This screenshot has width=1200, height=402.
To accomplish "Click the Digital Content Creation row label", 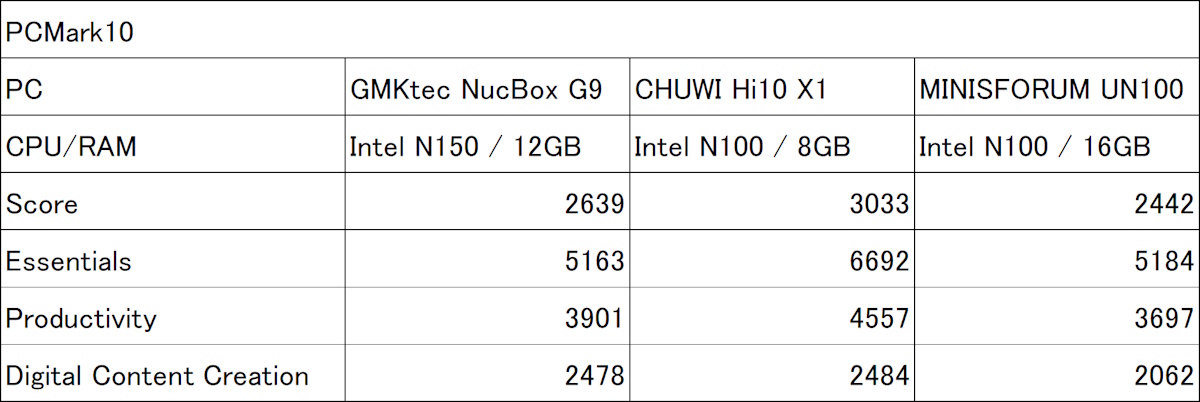I will pyautogui.click(x=157, y=376).
